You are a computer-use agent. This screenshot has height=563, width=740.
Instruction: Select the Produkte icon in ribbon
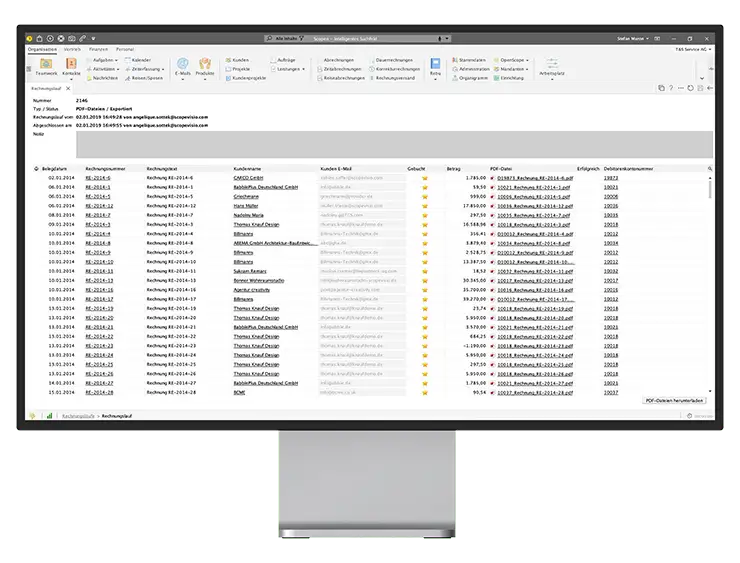click(205, 64)
